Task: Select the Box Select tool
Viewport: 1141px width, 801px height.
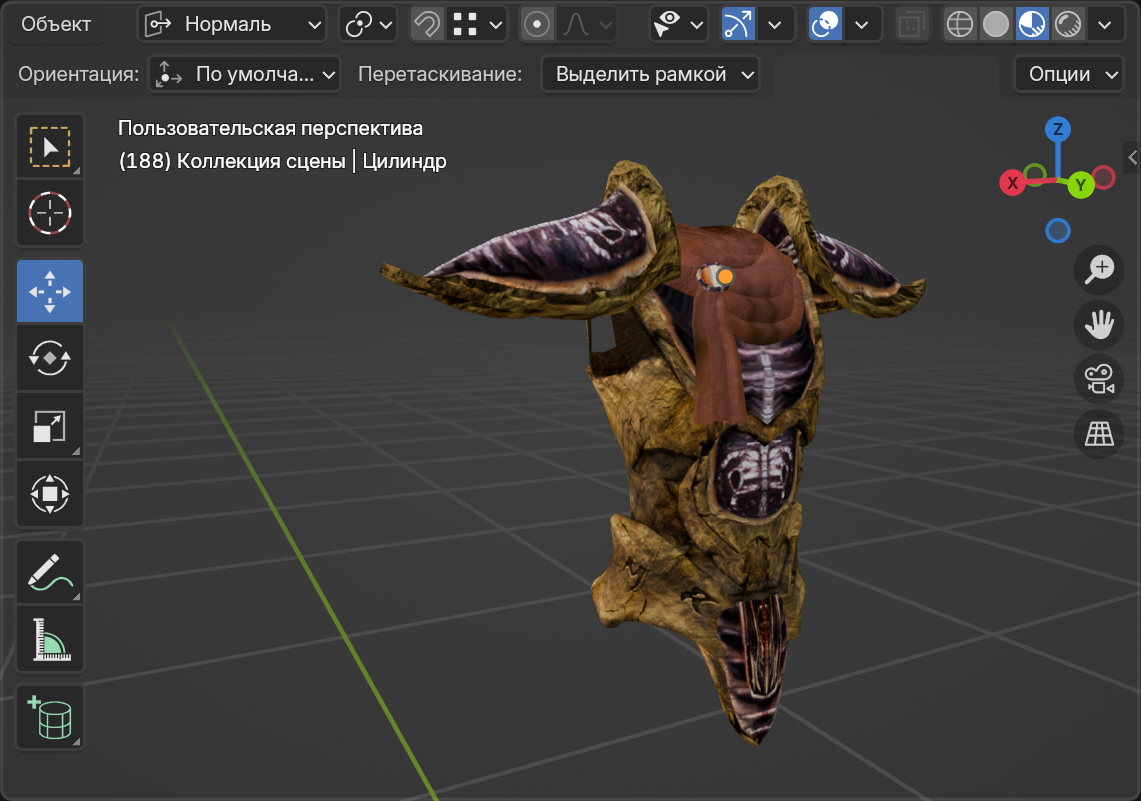Action: 50,147
